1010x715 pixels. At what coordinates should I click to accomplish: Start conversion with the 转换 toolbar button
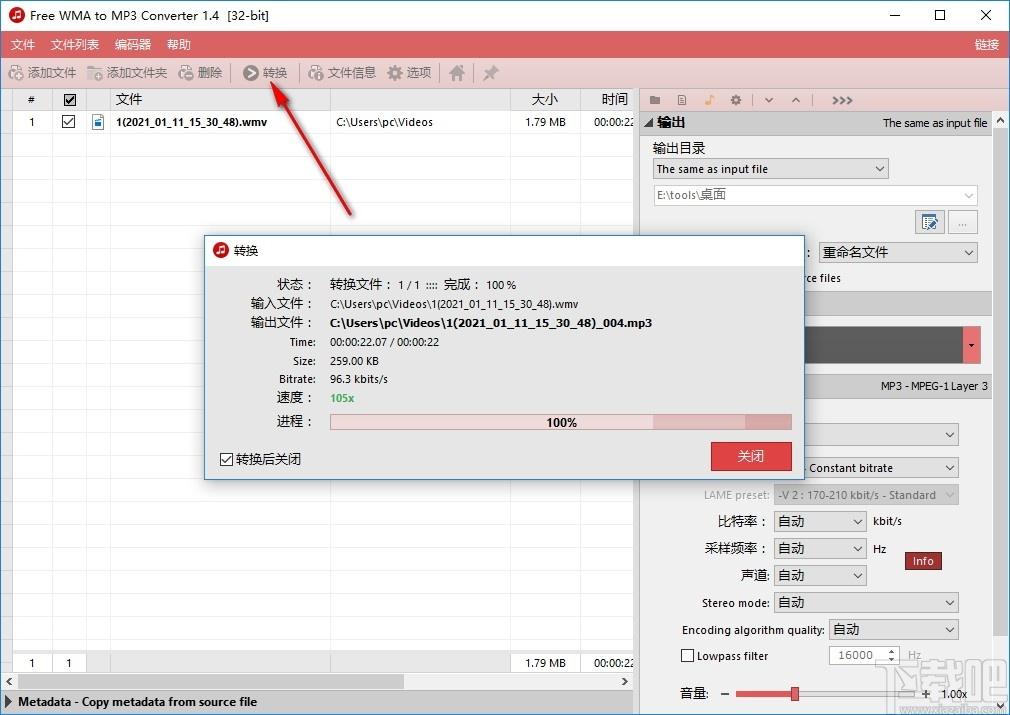265,73
